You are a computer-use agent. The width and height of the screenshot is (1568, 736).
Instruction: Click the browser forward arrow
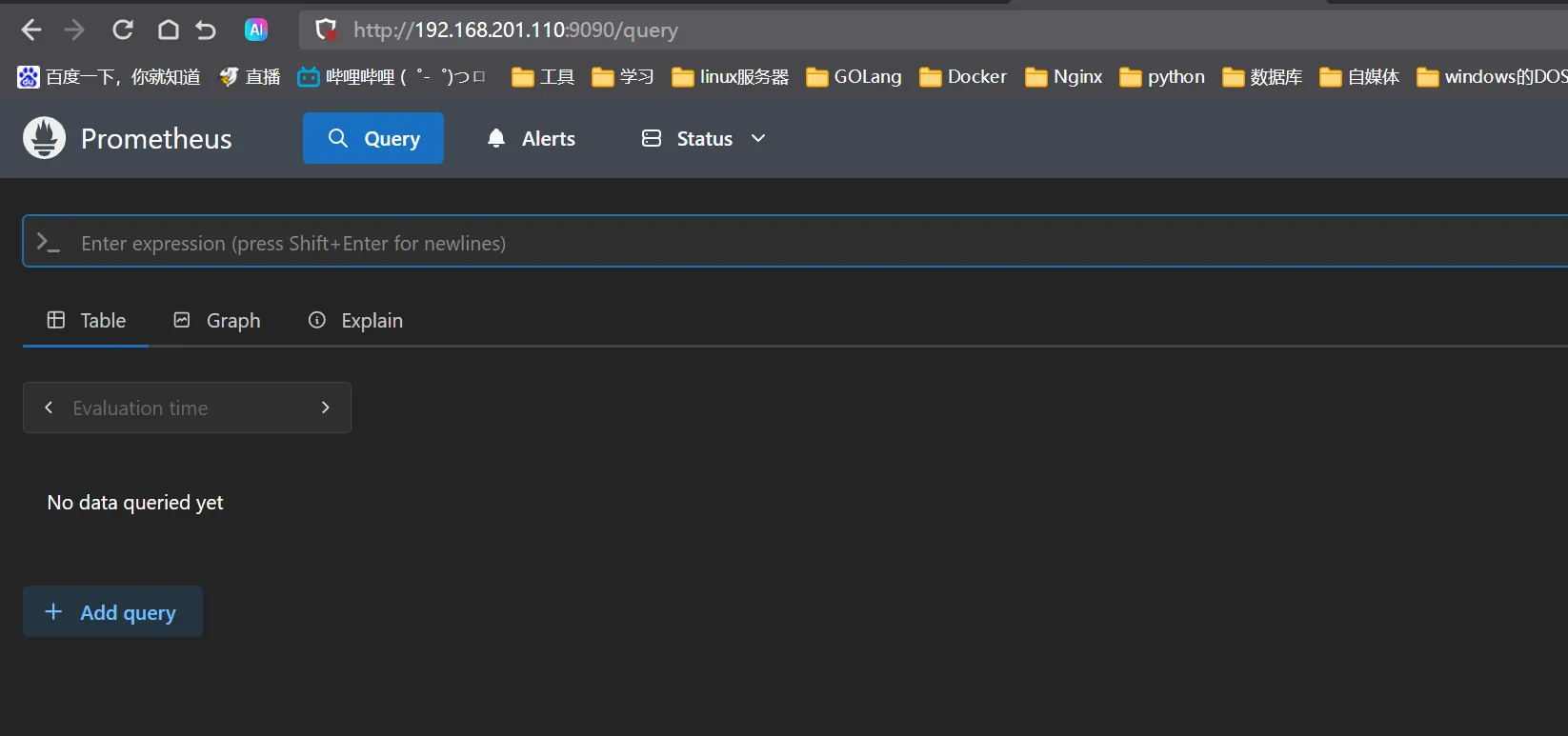pyautogui.click(x=74, y=30)
